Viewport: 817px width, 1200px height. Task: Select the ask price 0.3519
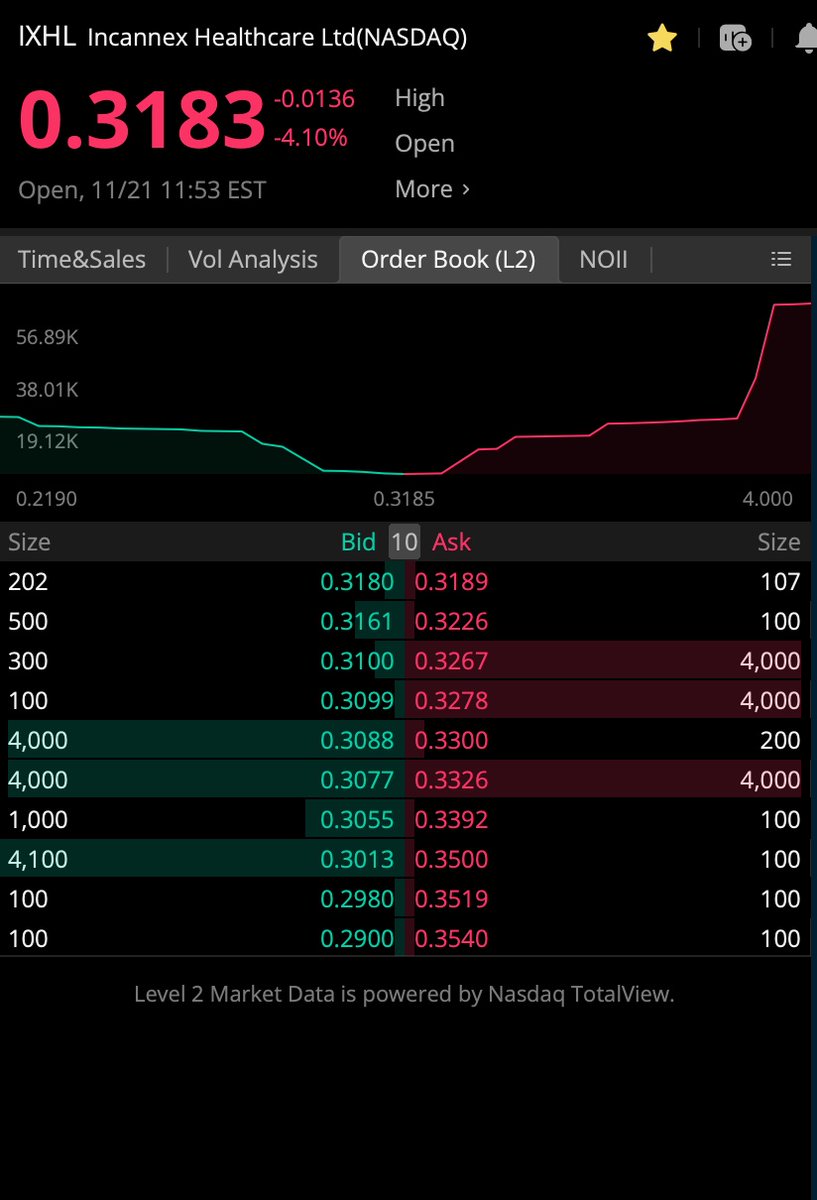tap(451, 899)
